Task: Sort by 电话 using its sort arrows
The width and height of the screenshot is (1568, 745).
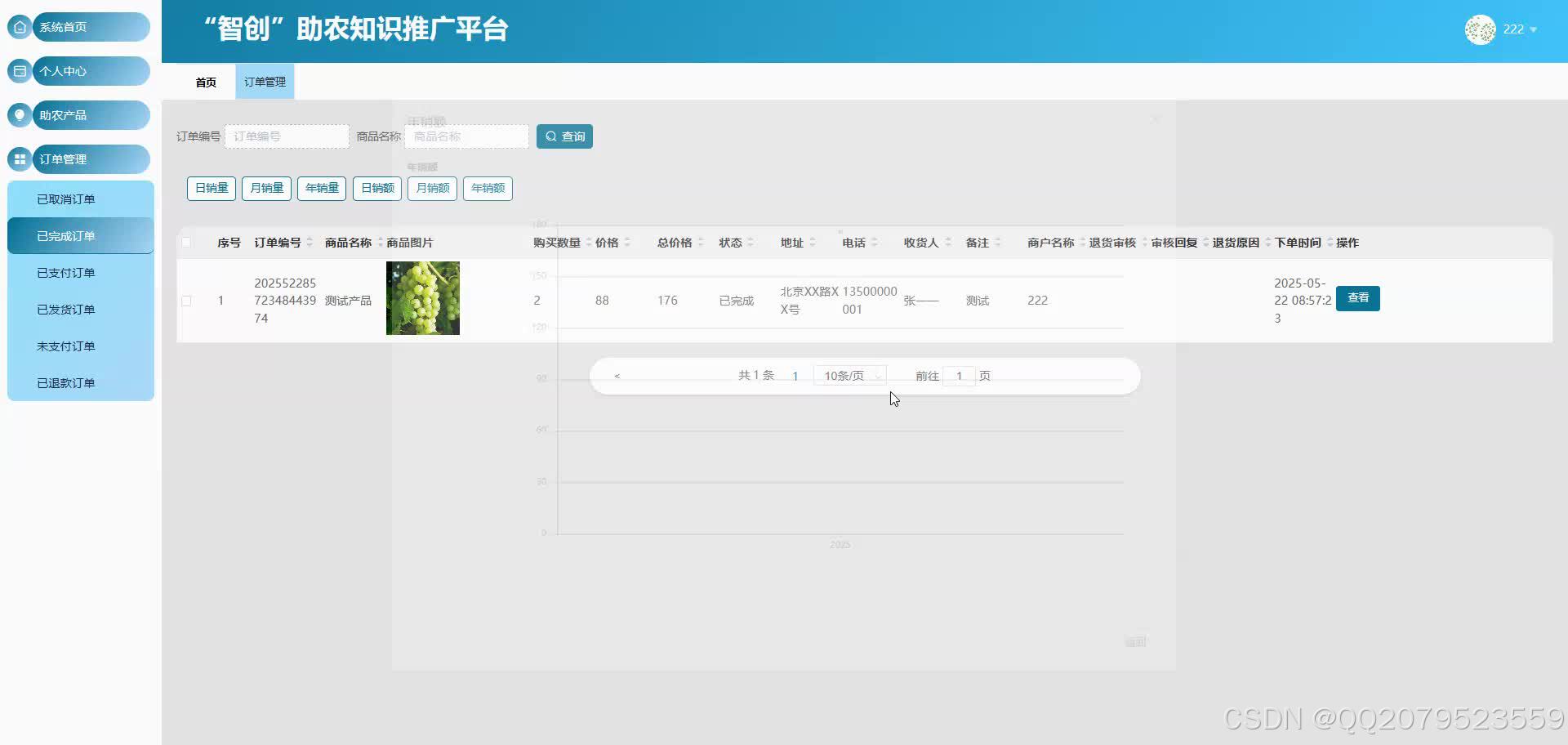Action: tap(875, 243)
